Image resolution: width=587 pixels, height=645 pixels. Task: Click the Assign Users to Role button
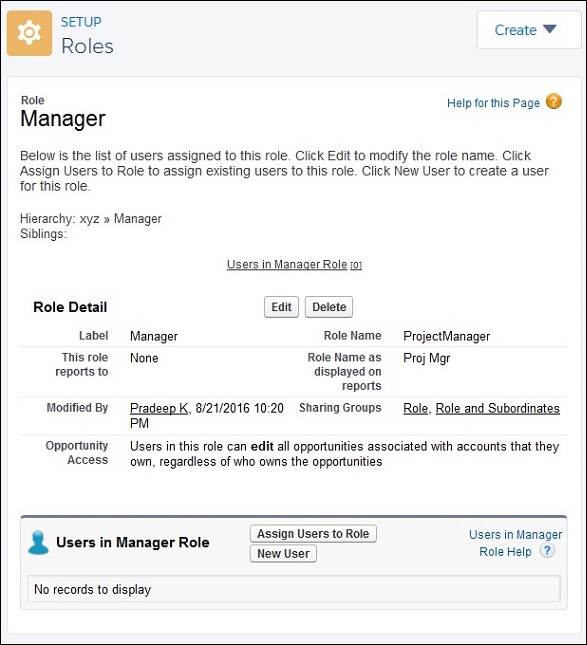(x=313, y=534)
